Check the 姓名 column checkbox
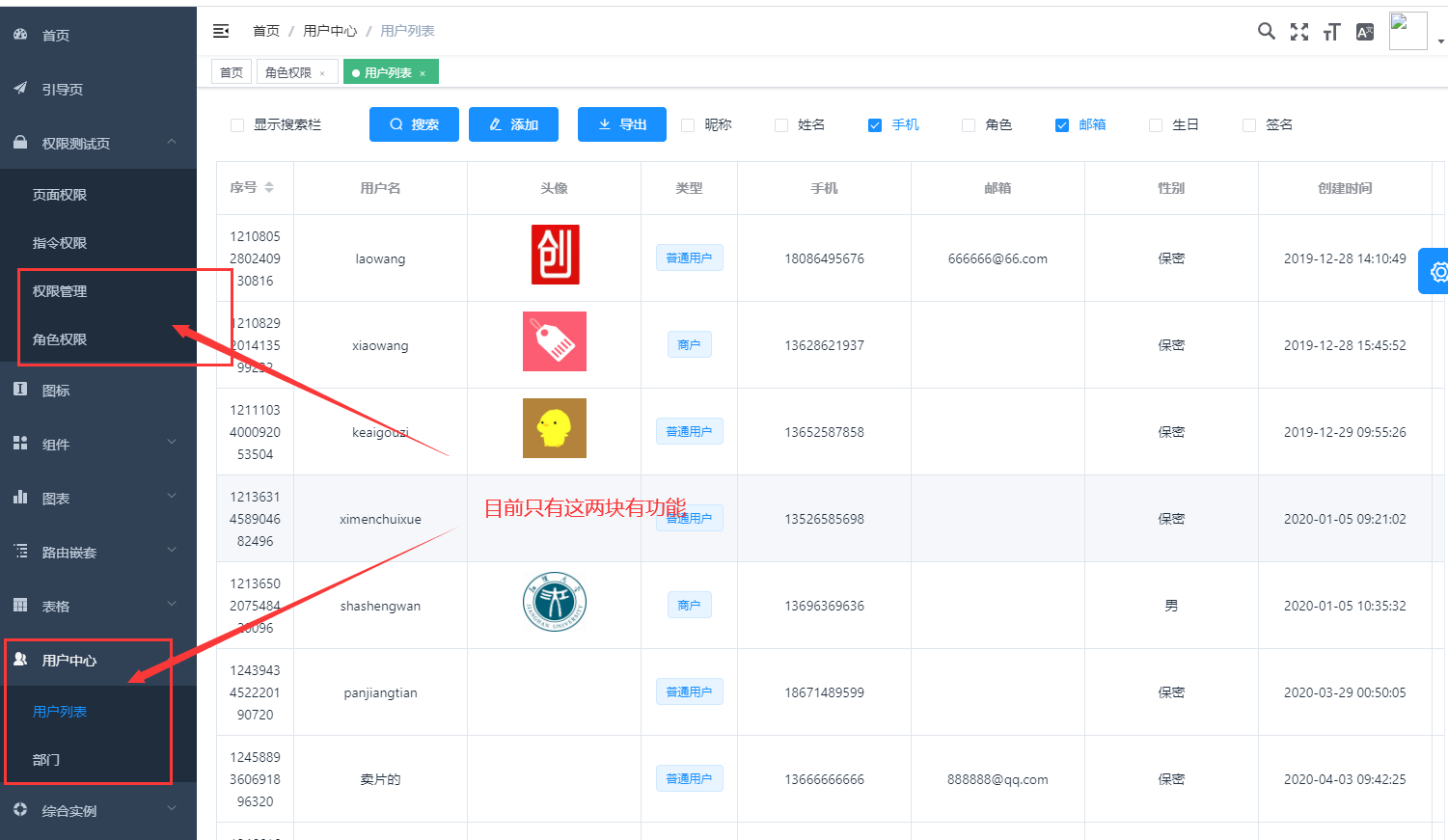Viewport: 1448px width, 840px height. coord(781,125)
